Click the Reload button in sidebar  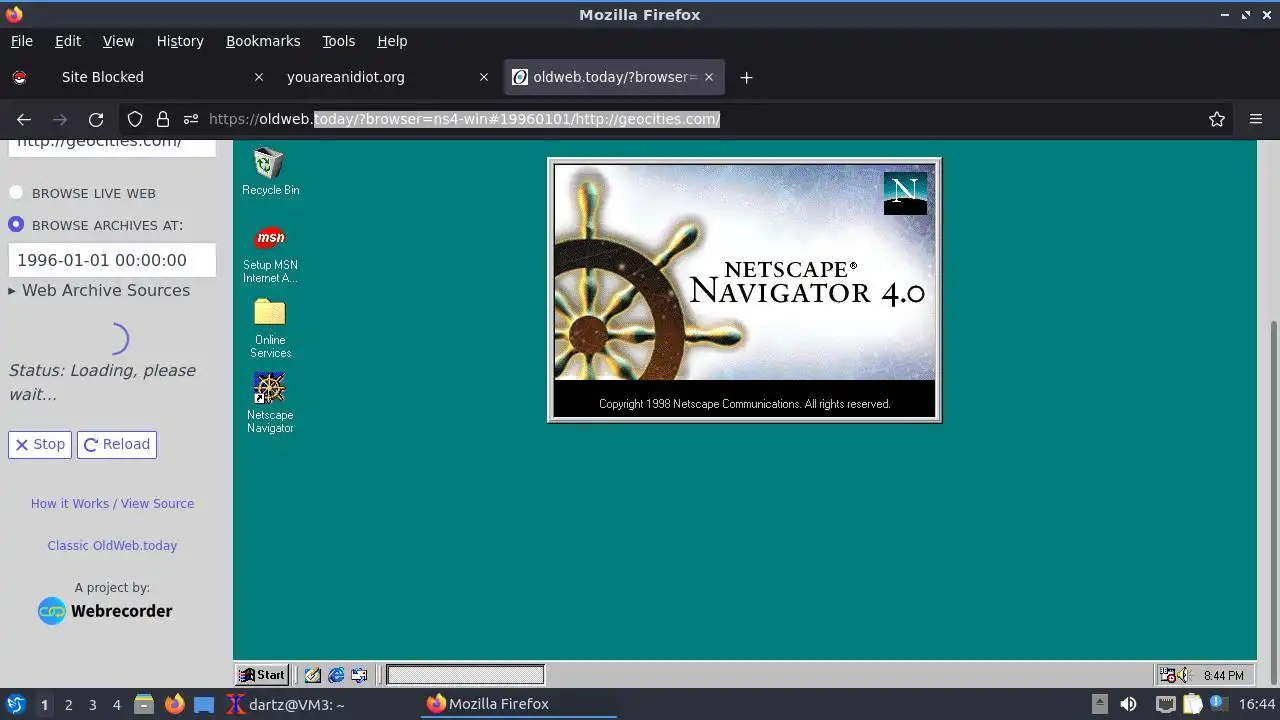click(117, 444)
